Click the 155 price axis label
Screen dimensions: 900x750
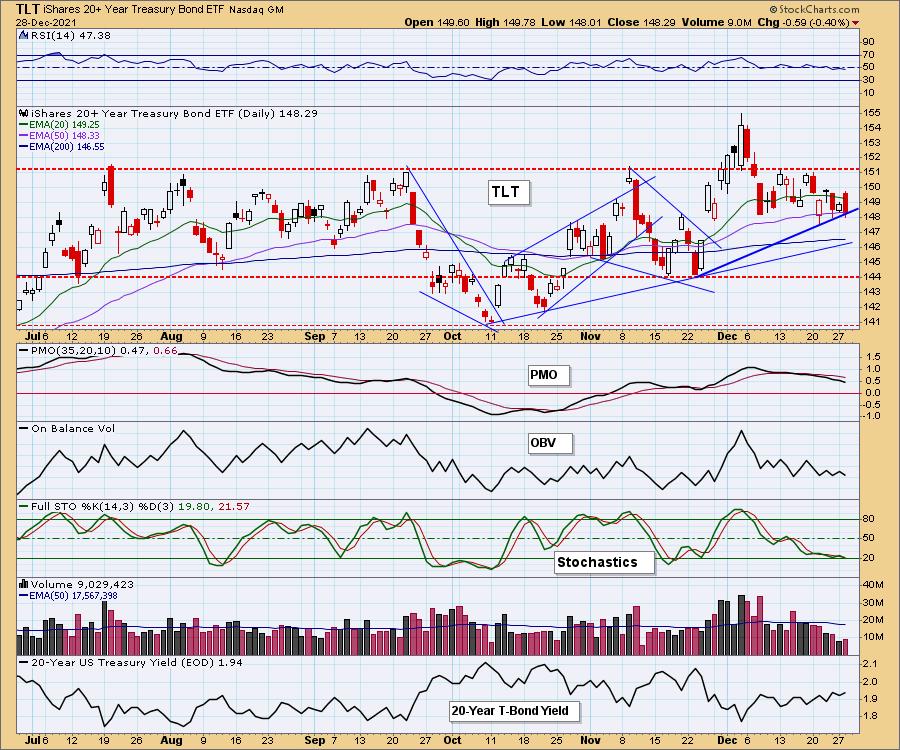tap(871, 112)
